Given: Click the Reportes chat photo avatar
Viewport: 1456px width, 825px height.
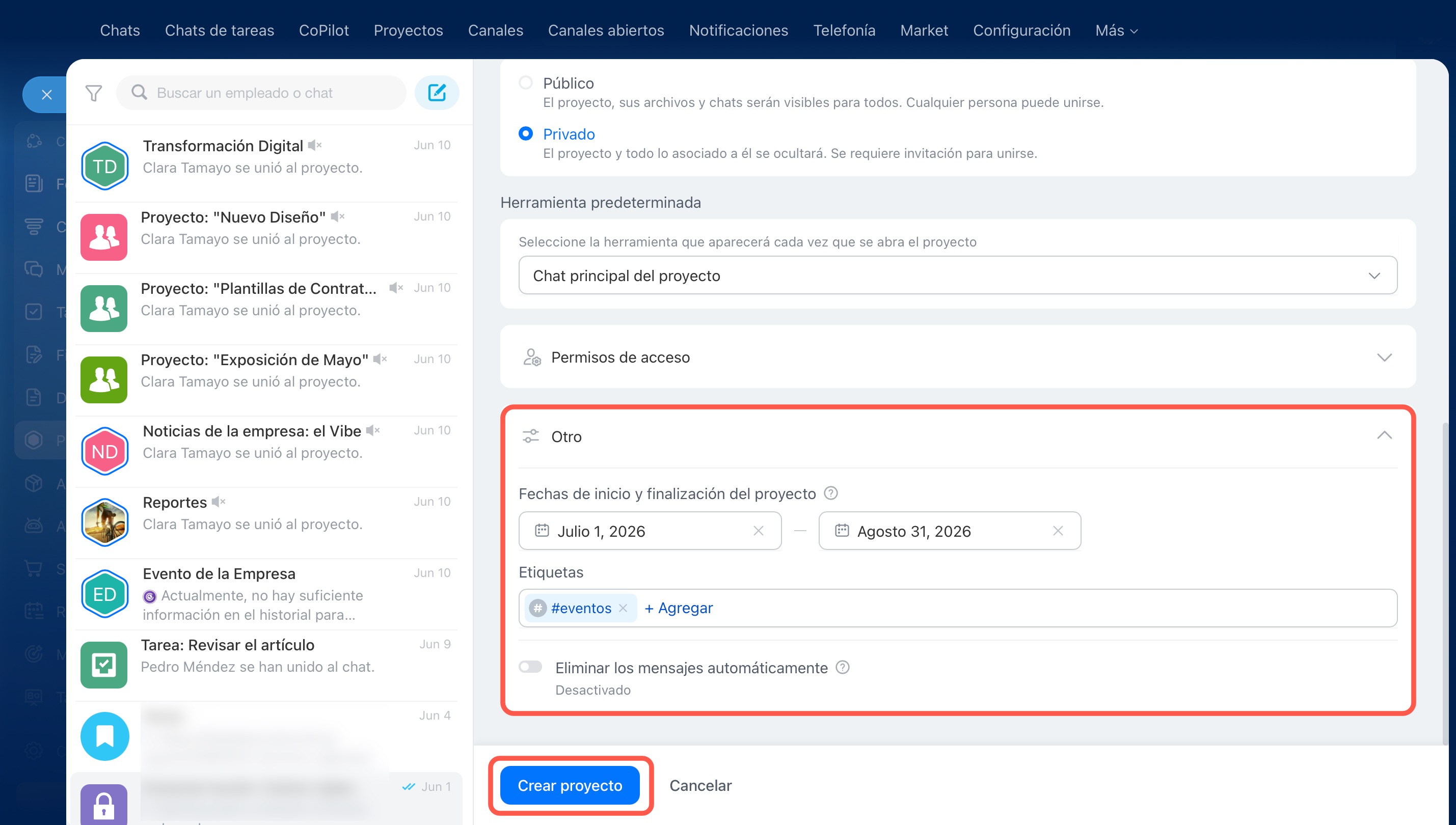Looking at the screenshot, I should (x=105, y=522).
